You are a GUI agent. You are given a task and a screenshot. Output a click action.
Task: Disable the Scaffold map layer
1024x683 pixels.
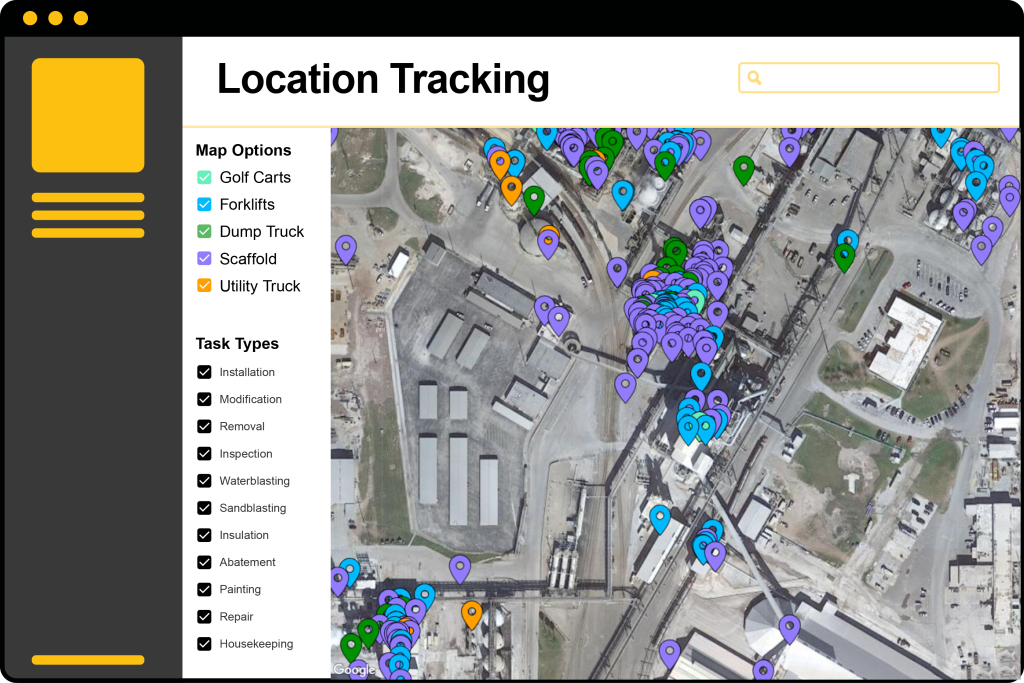point(203,258)
